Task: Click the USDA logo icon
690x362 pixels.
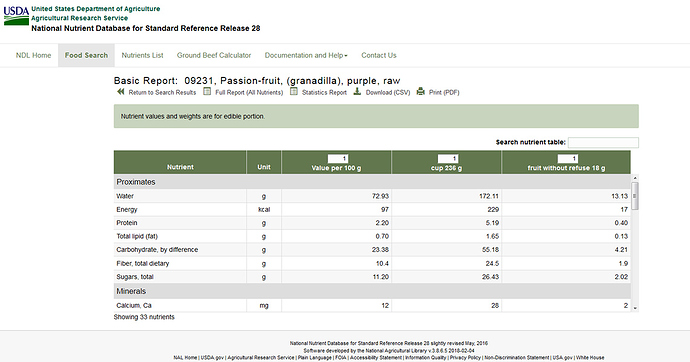Action: pos(16,15)
